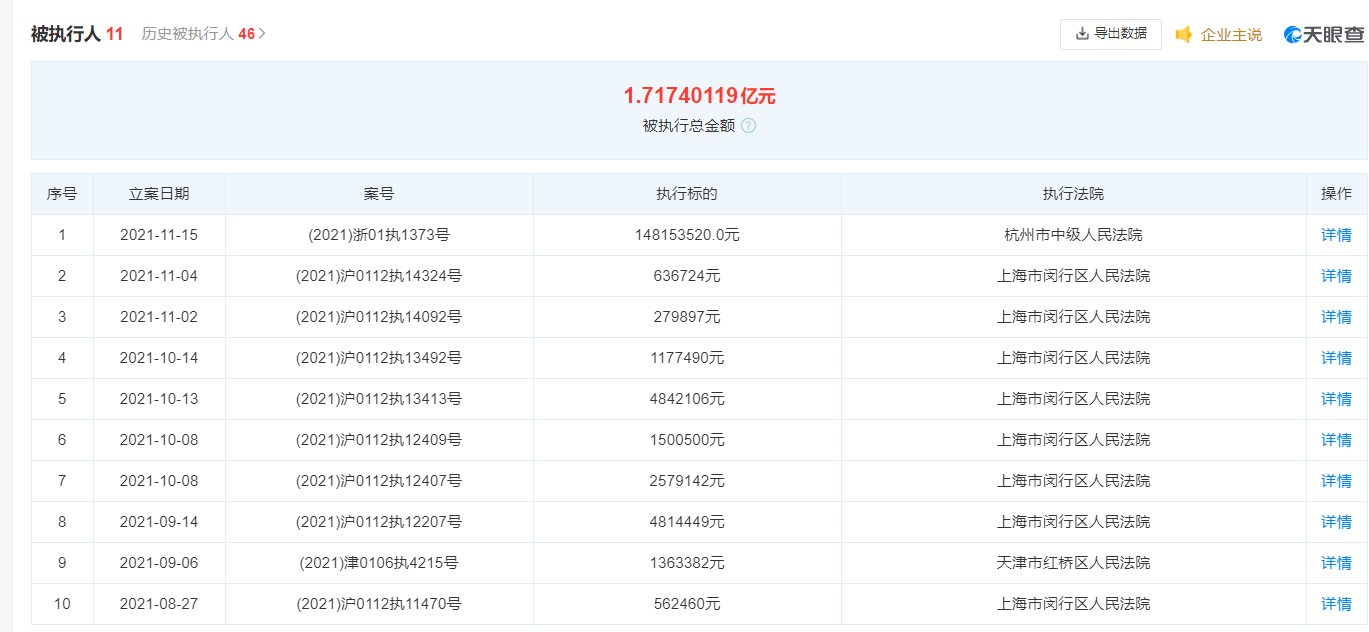Click the 执行法院 column header
This screenshot has height=632, width=1369.
point(1073,194)
